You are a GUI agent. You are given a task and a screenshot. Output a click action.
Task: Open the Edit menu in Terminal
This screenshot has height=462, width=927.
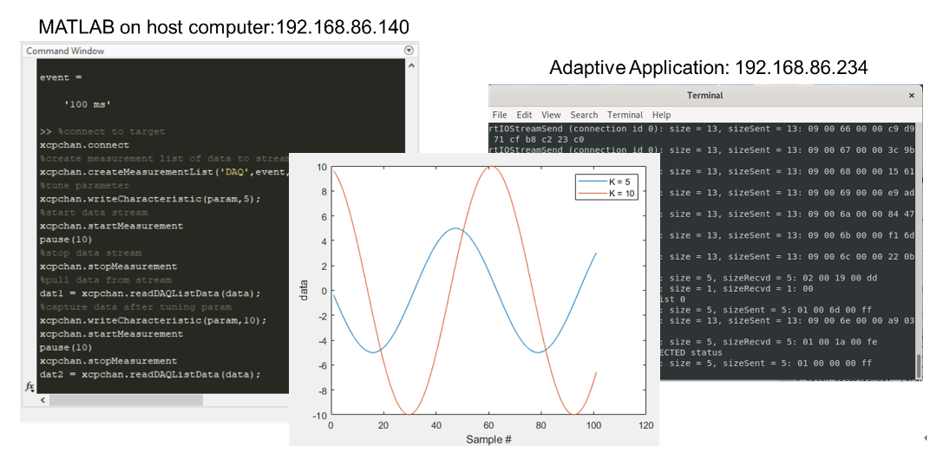524,115
